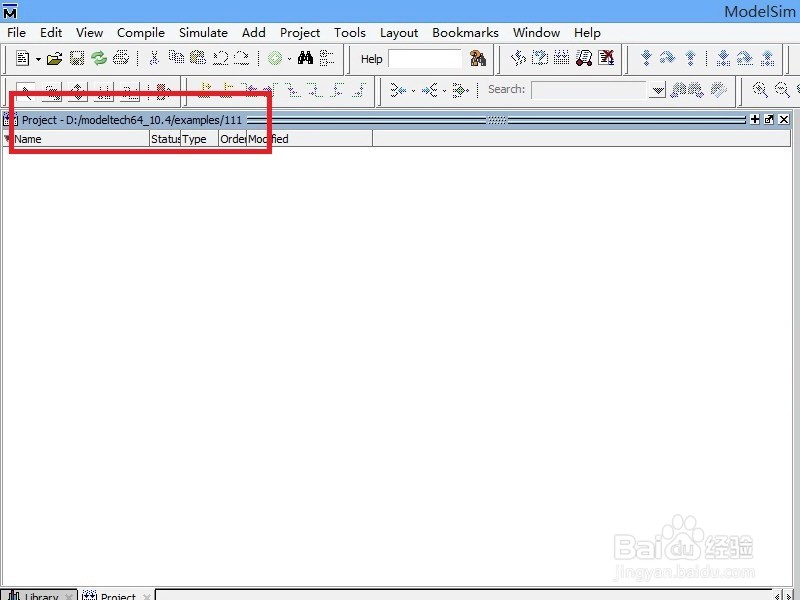
Task: Click the Step Over curved-arrow icon
Action: point(667,58)
